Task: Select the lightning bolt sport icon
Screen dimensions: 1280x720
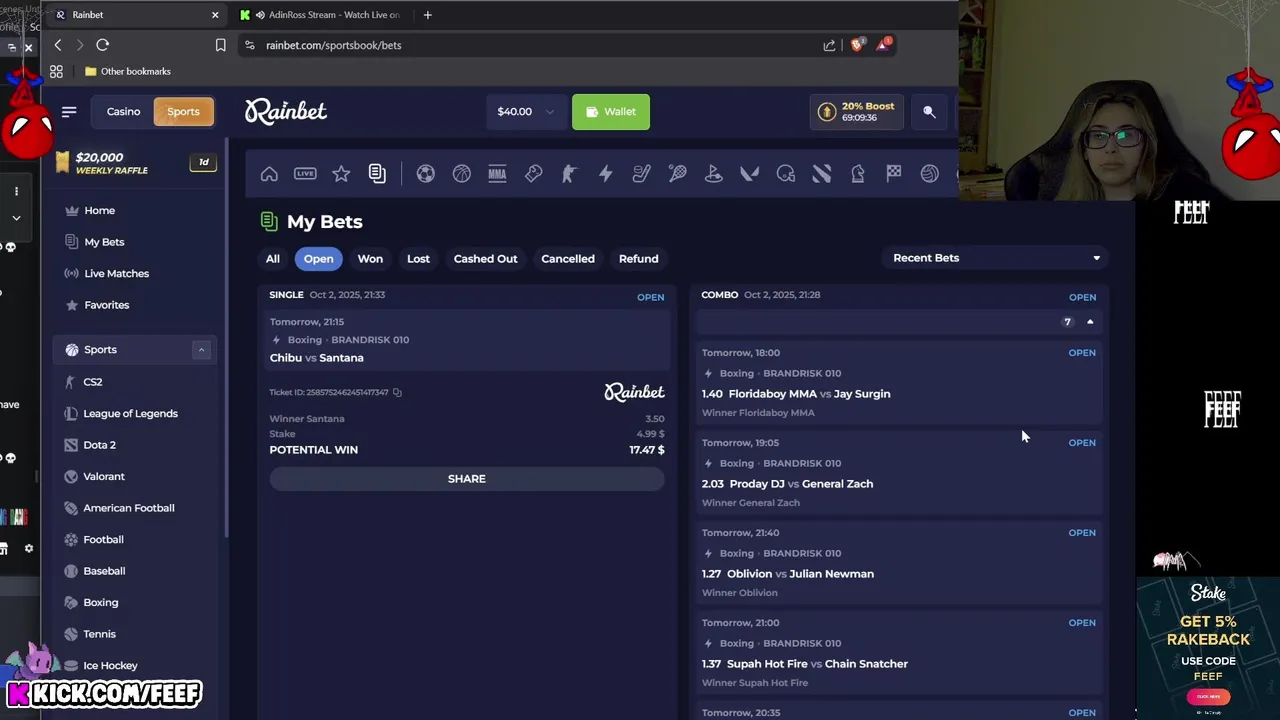Action: click(605, 174)
